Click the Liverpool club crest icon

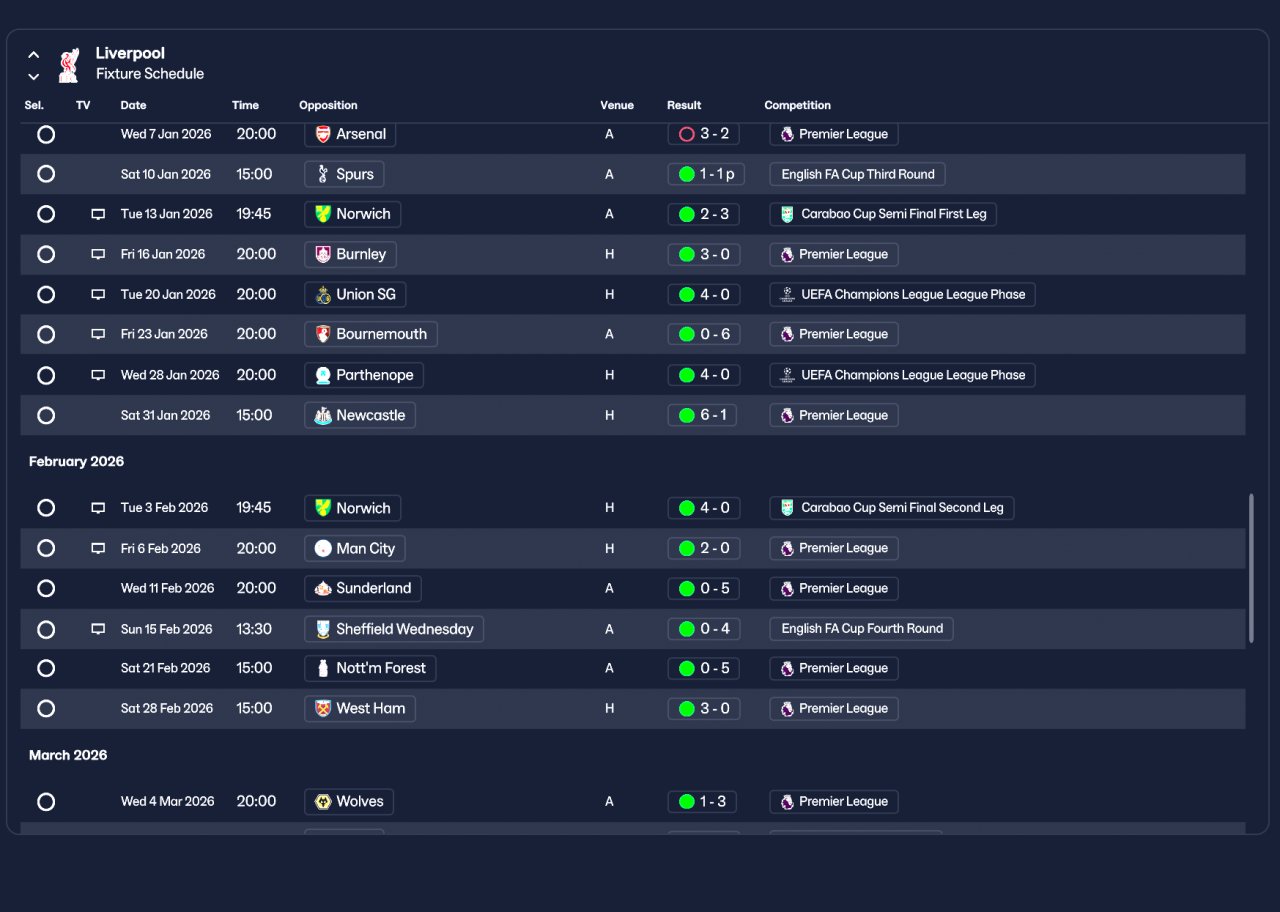[68, 65]
